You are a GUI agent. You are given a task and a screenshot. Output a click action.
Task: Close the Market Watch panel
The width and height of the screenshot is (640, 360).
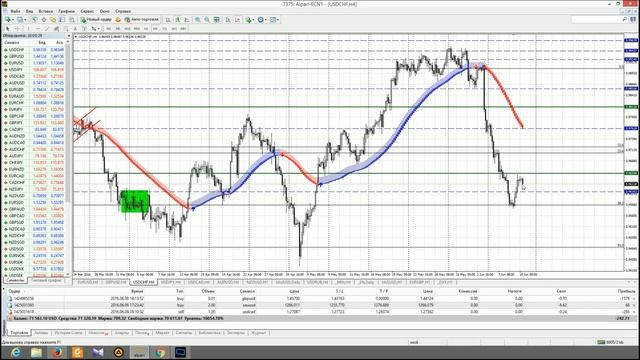[x=69, y=36]
